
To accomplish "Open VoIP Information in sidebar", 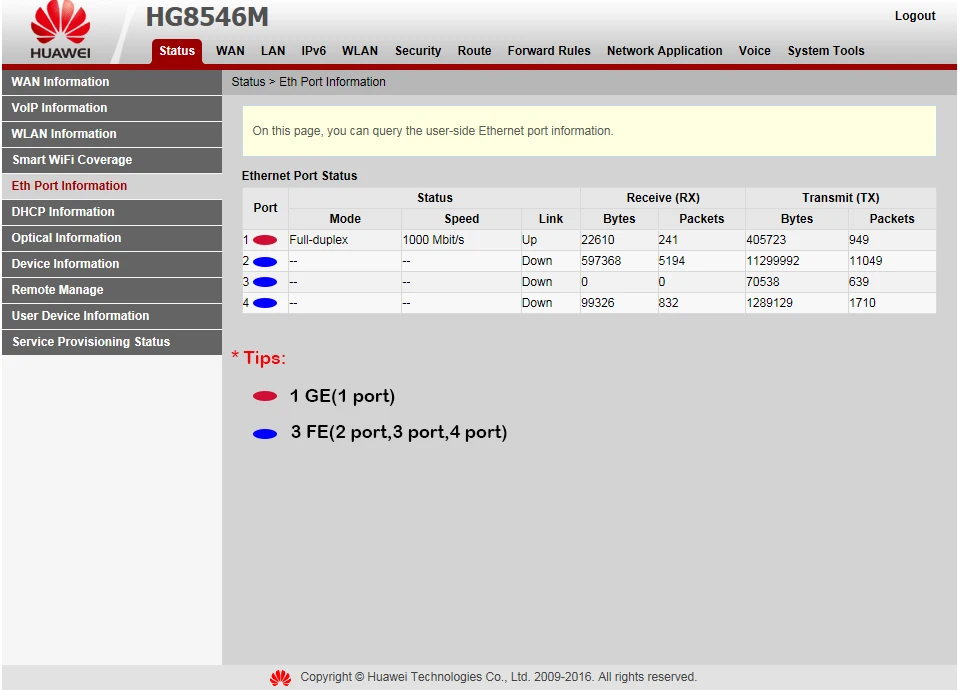I will tap(112, 108).
